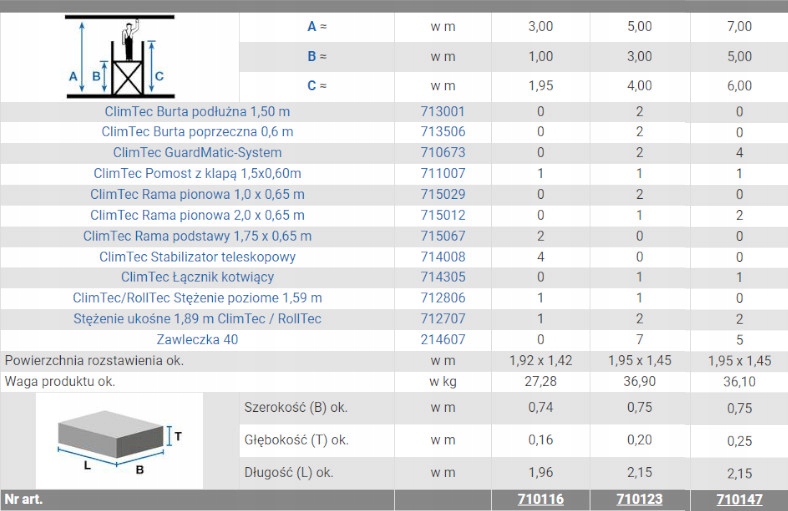Select 'Głębokość (T) ok.' label
Screen dimensions: 788x511
(296, 440)
